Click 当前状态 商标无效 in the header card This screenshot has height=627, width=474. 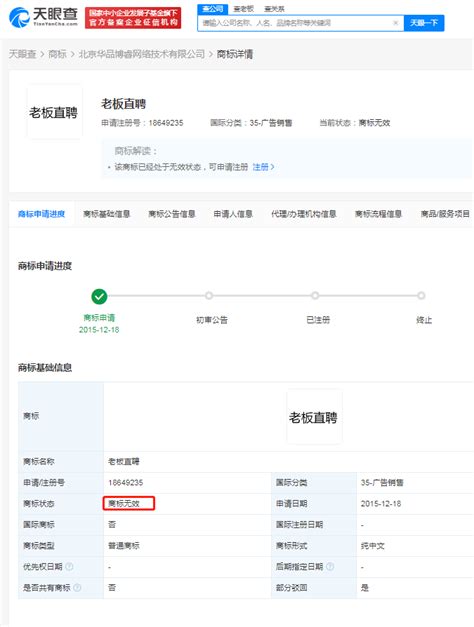(354, 123)
